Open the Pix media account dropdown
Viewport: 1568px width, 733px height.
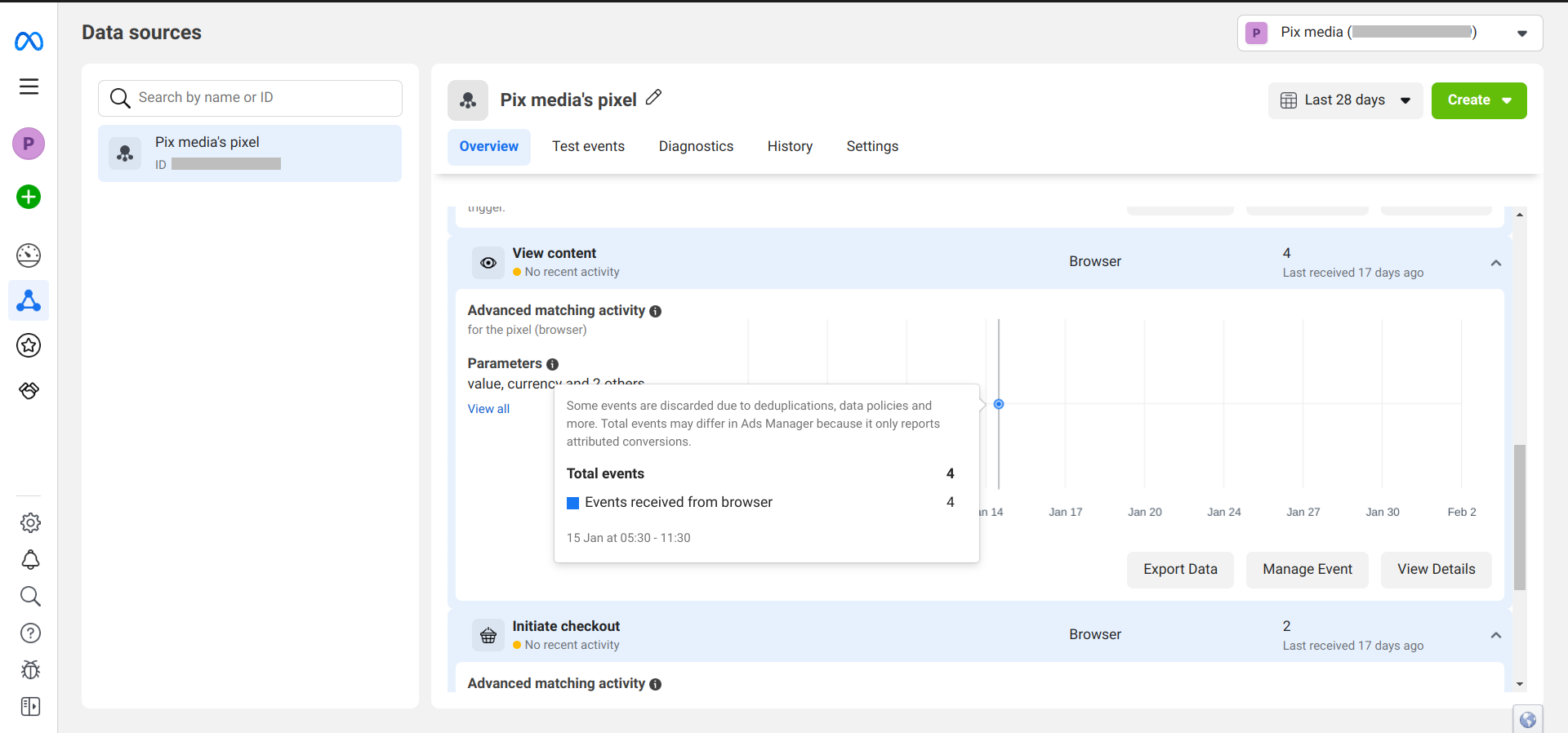pyautogui.click(x=1389, y=33)
